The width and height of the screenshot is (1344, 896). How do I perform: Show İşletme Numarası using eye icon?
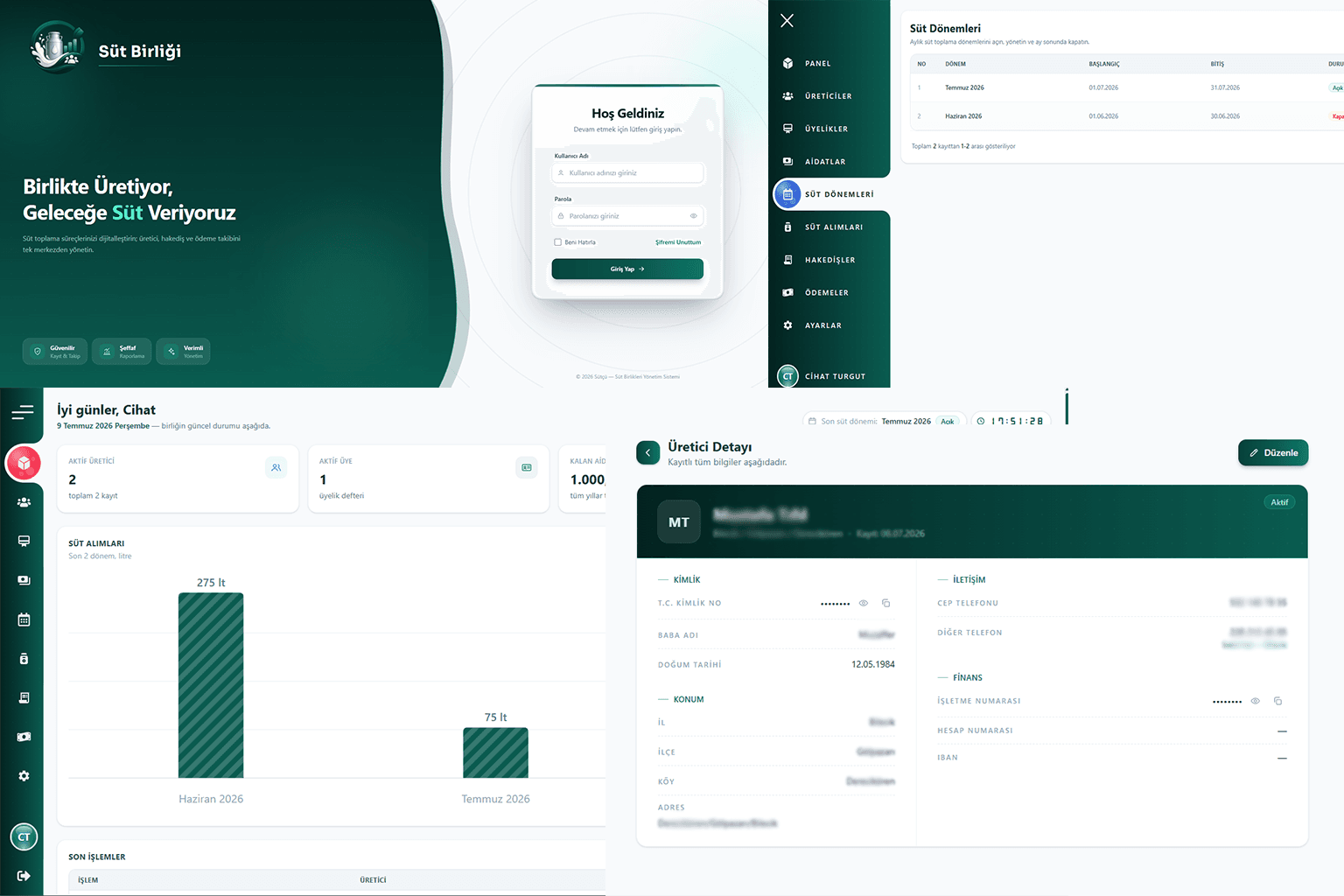[x=1256, y=701]
